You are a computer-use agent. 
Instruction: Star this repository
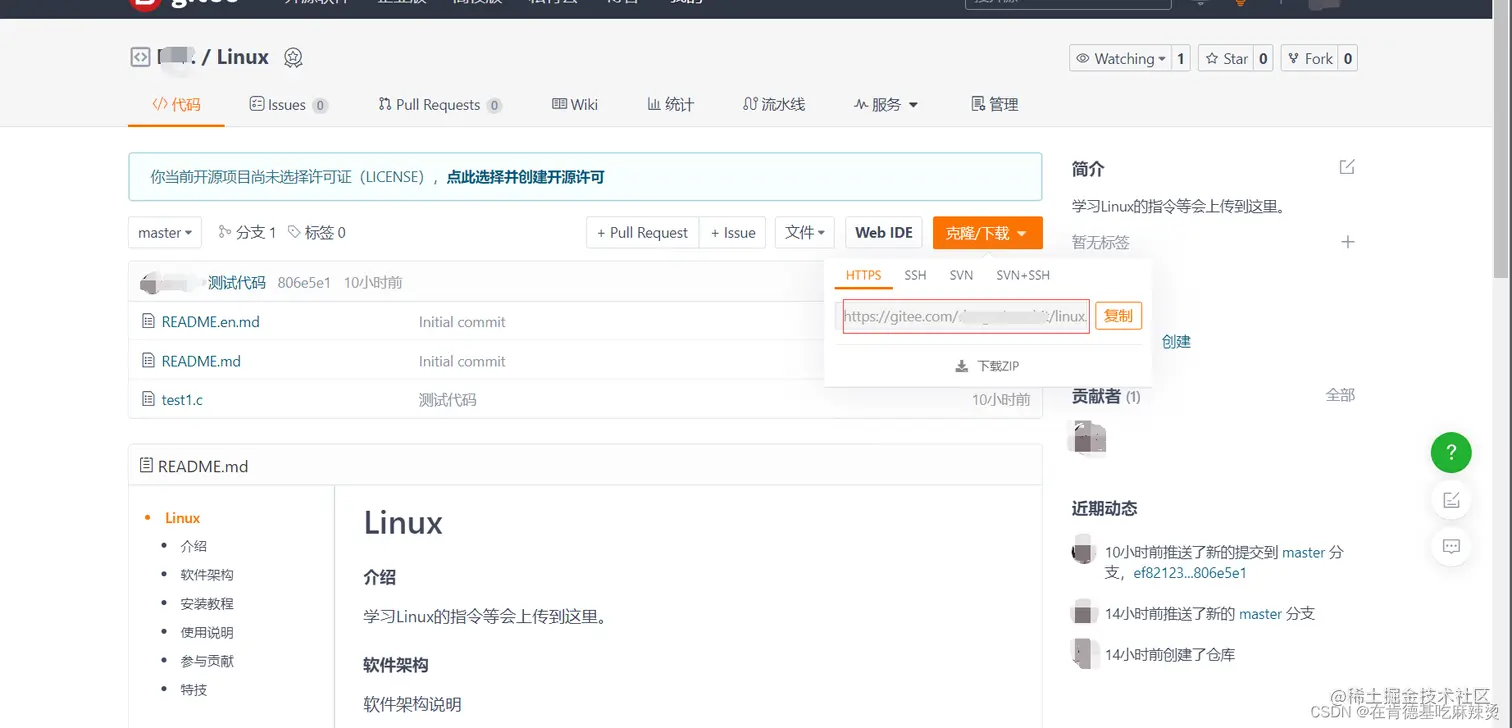click(1227, 59)
